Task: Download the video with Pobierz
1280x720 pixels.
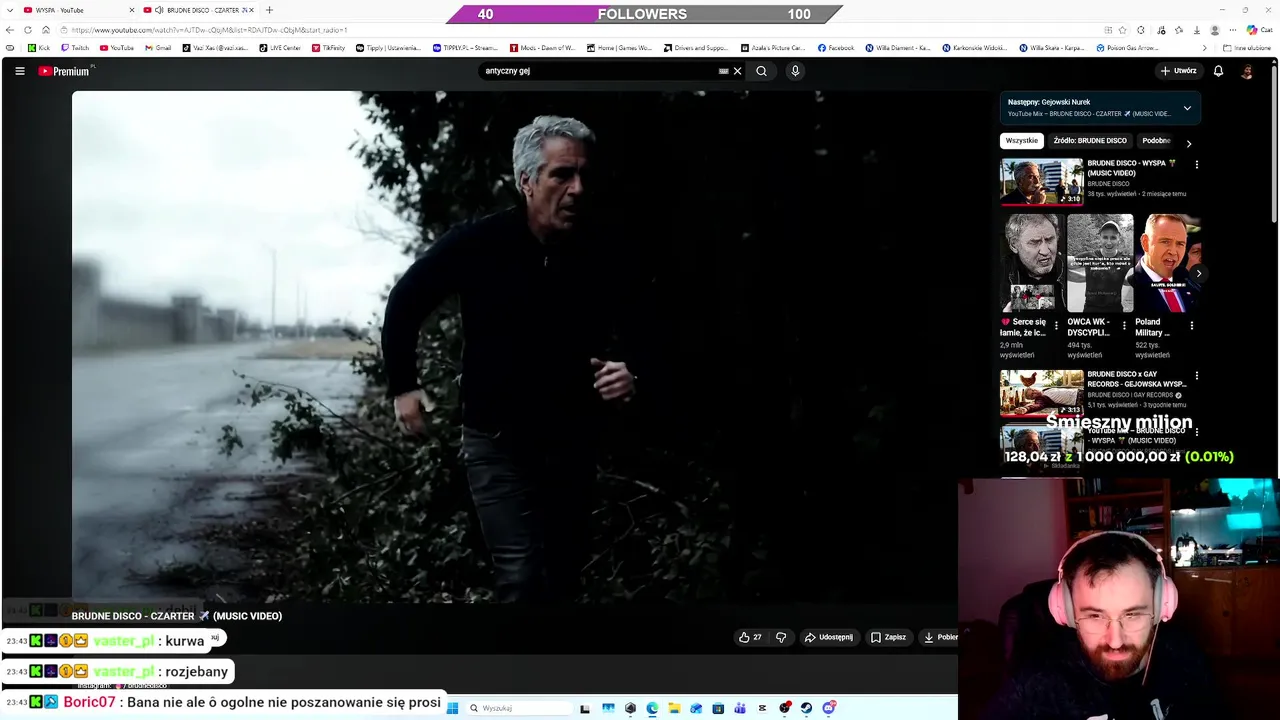Action: [940, 637]
